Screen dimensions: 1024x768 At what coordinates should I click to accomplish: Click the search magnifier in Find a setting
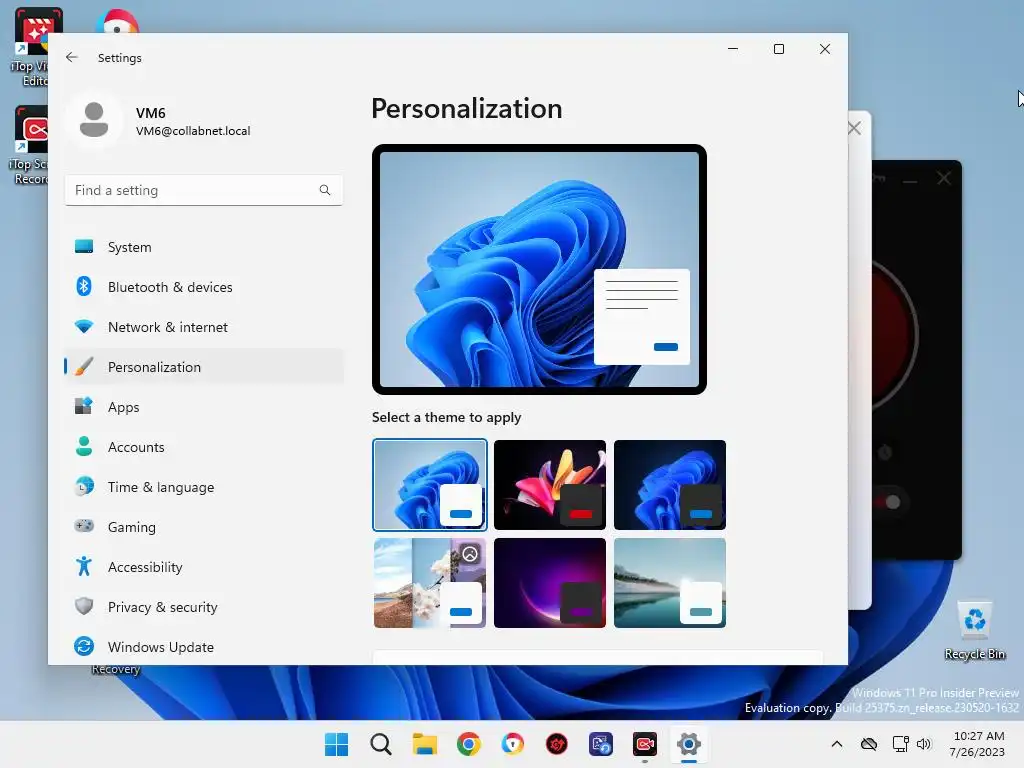(325, 190)
